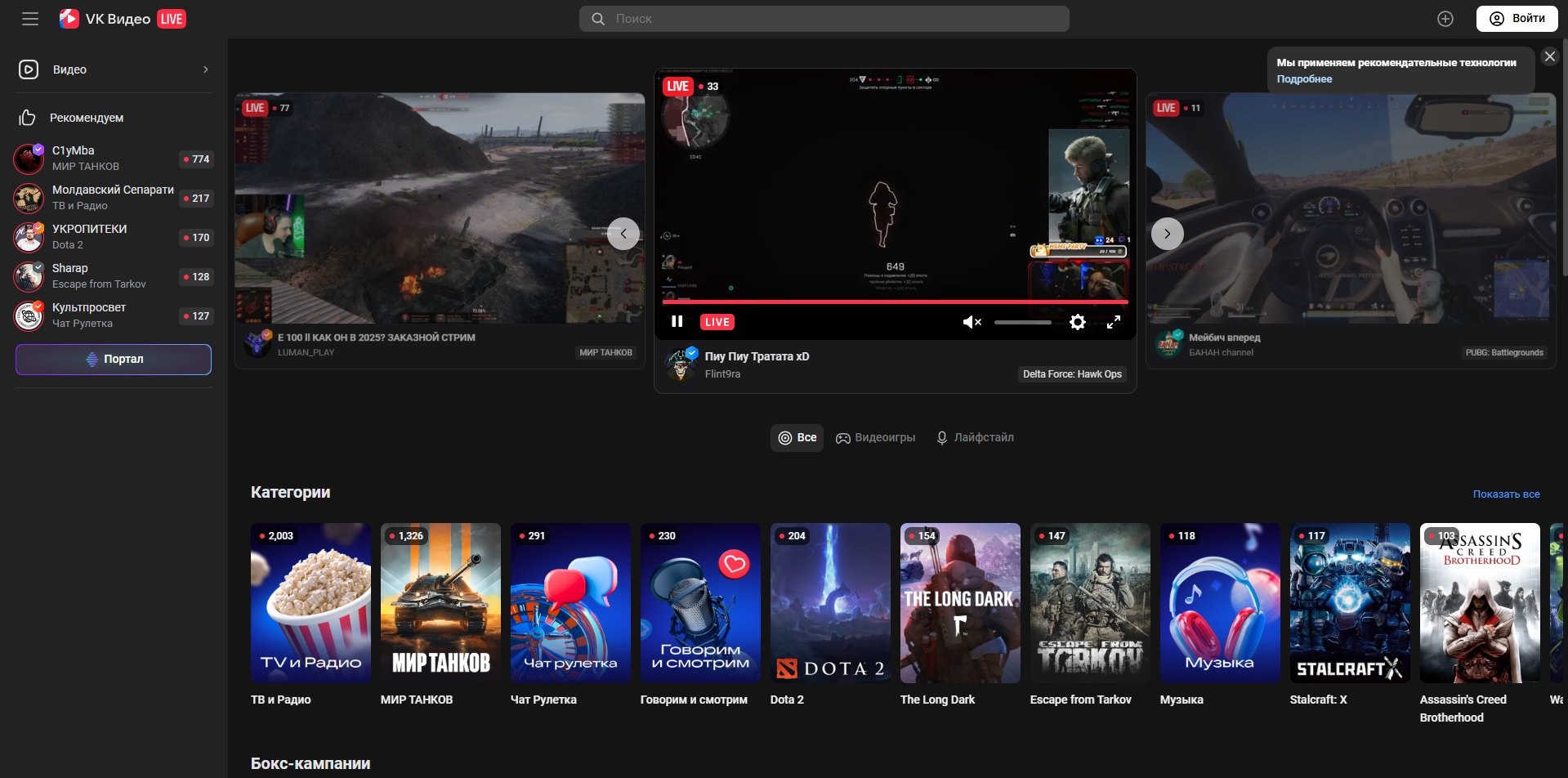Unmute the stream volume icon

click(x=972, y=322)
